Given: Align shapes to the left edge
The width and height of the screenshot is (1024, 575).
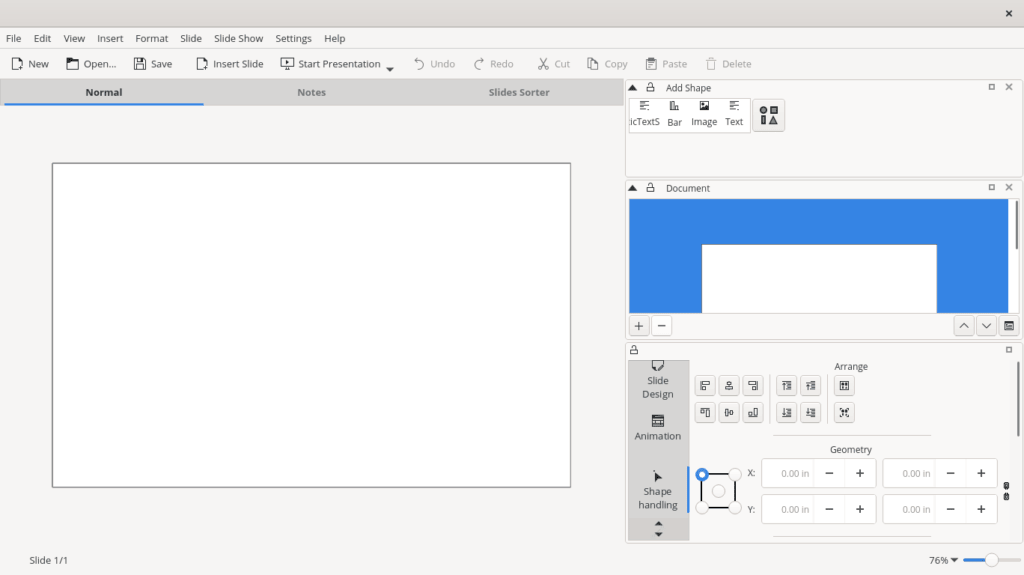Looking at the screenshot, I should [x=705, y=386].
